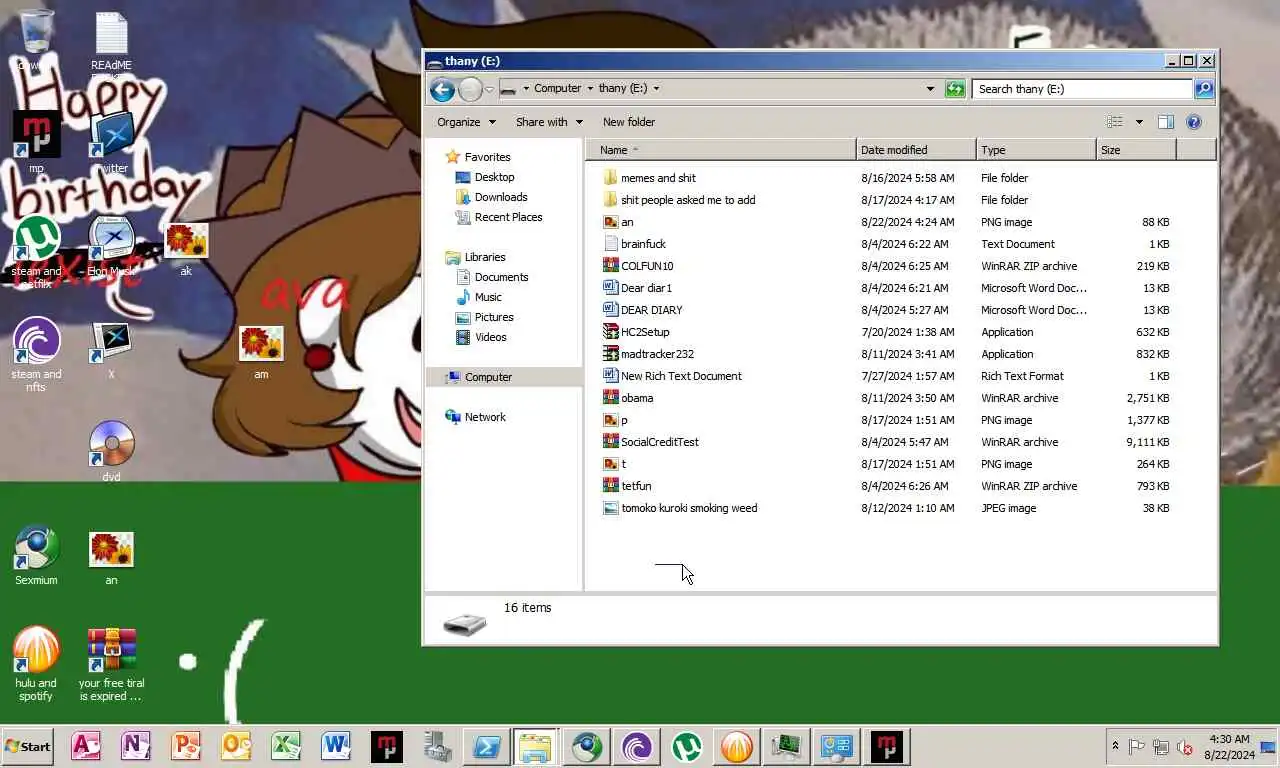Launch Outlook from the taskbar
This screenshot has width=1280, height=768.
pyautogui.click(x=236, y=746)
